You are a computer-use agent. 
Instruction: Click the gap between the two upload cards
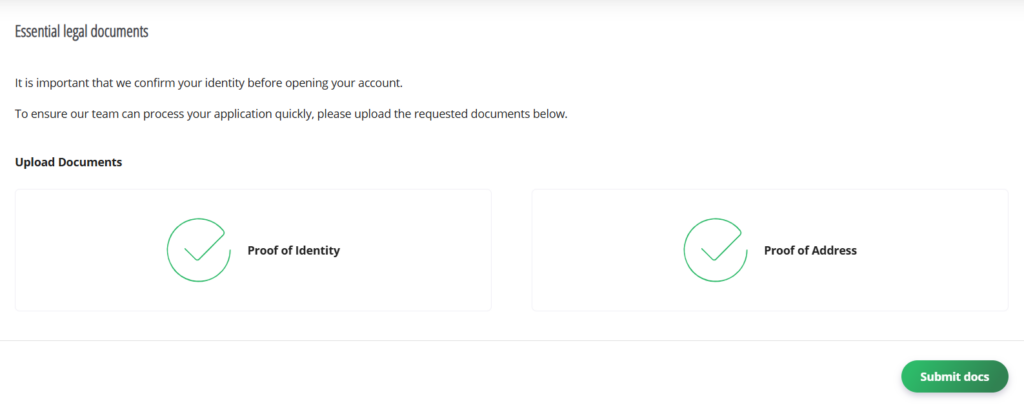tap(511, 250)
